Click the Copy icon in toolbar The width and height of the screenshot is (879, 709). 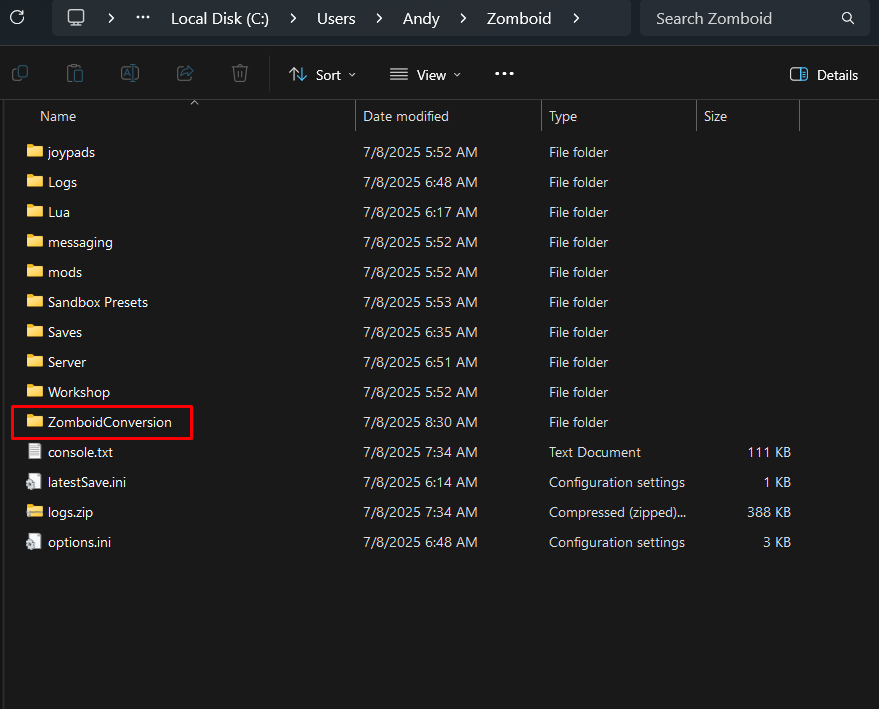click(19, 74)
